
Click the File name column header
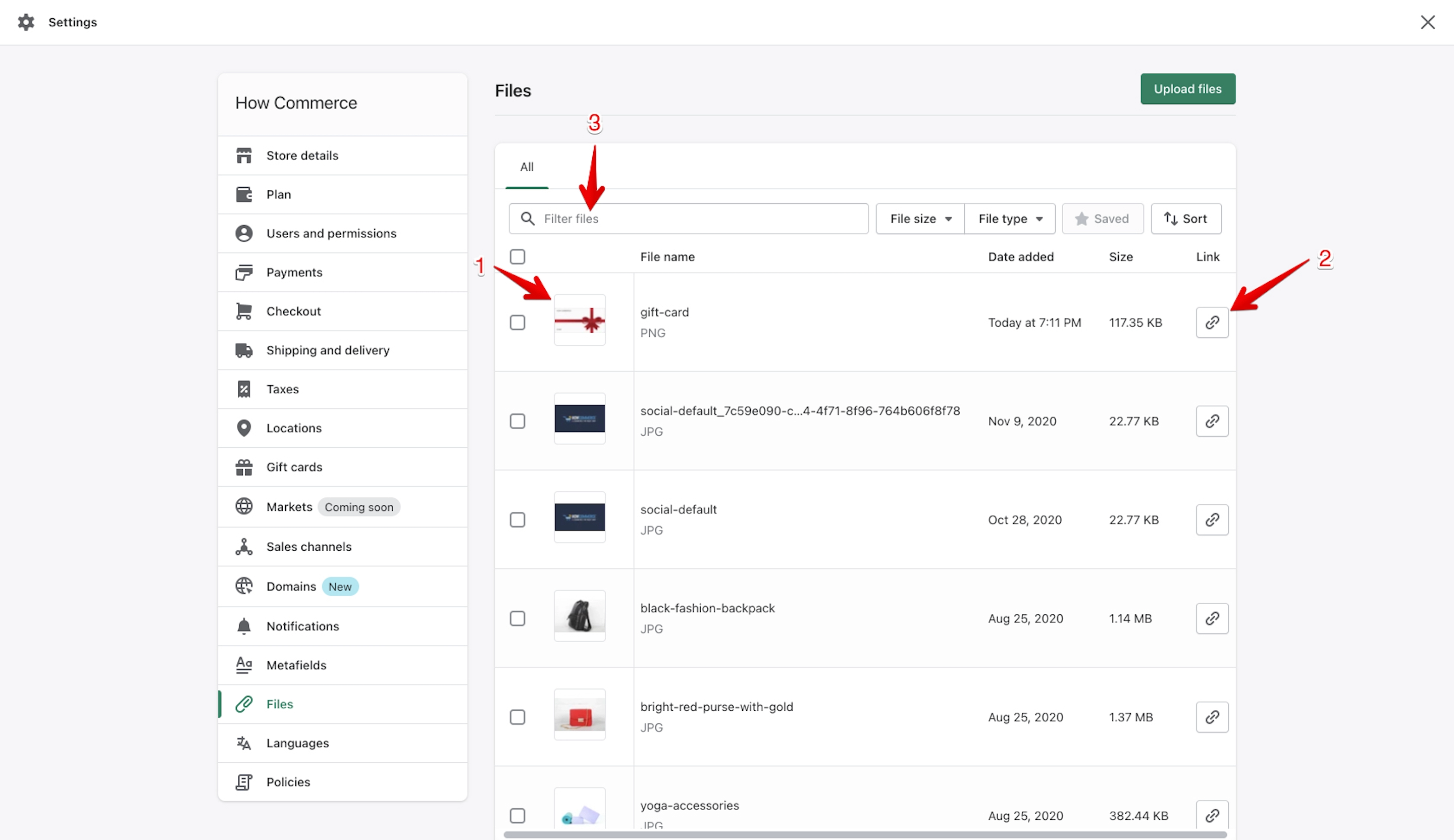click(x=667, y=257)
